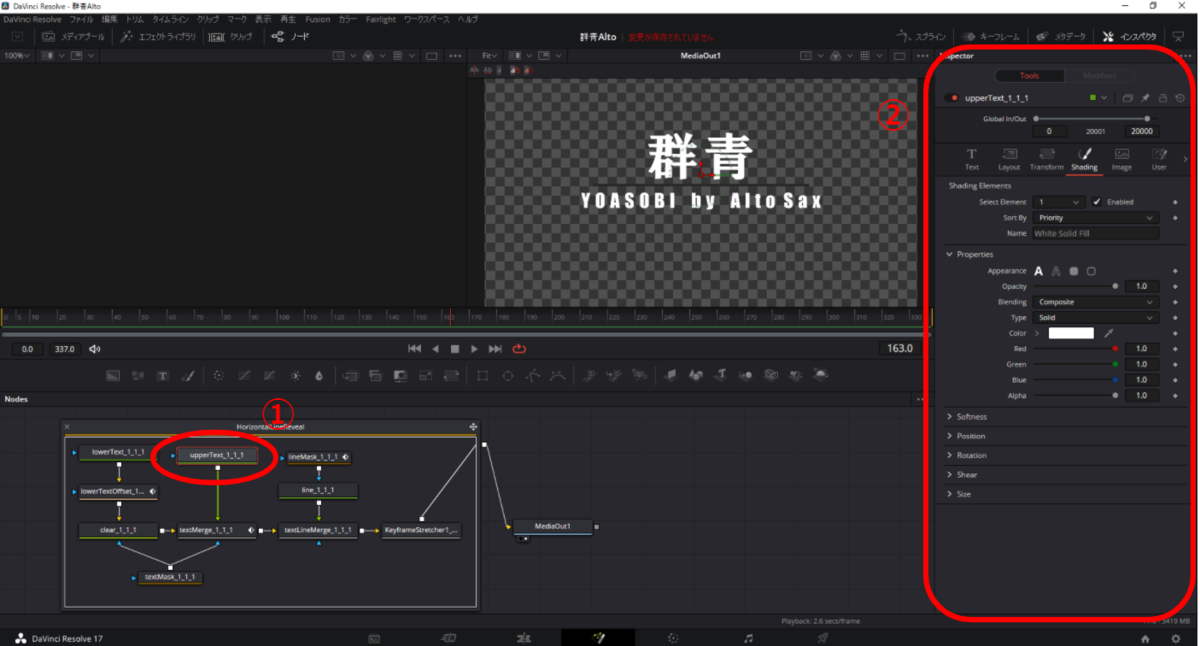Toggle loop playback mode
Screen dimensions: 1200x646
pos(519,349)
